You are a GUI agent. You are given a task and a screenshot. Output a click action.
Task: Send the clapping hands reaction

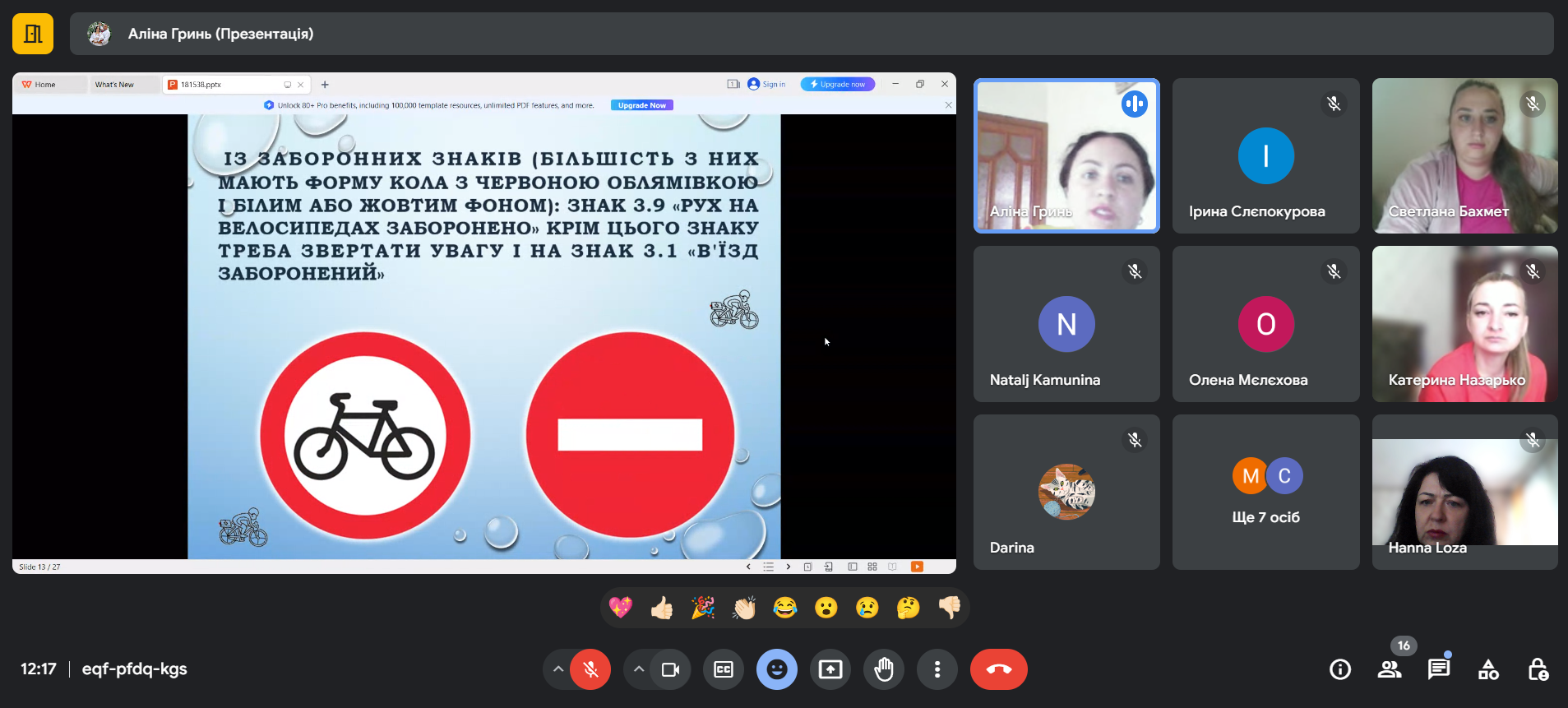tap(744, 608)
